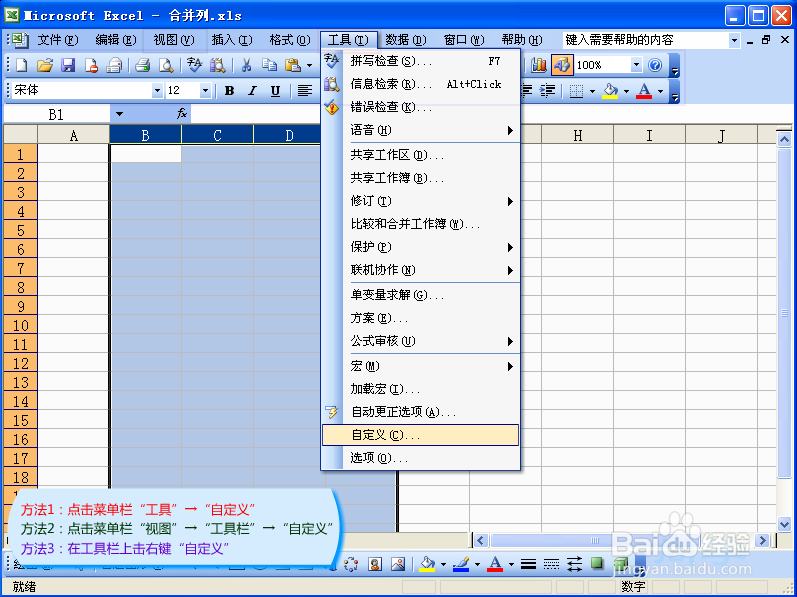Viewport: 797px width, 597px height.
Task: Select 加载宏(I)... menu entry
Action: [x=420, y=389]
